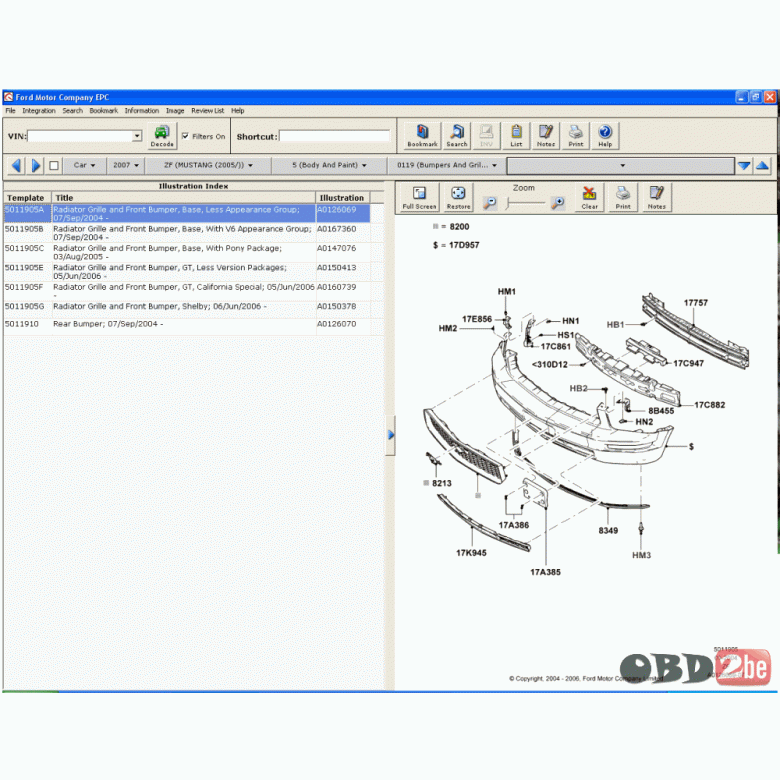Open the 0119 (Bumpers And Gril... dropdown
Screen dimensions: 780x780
click(447, 165)
